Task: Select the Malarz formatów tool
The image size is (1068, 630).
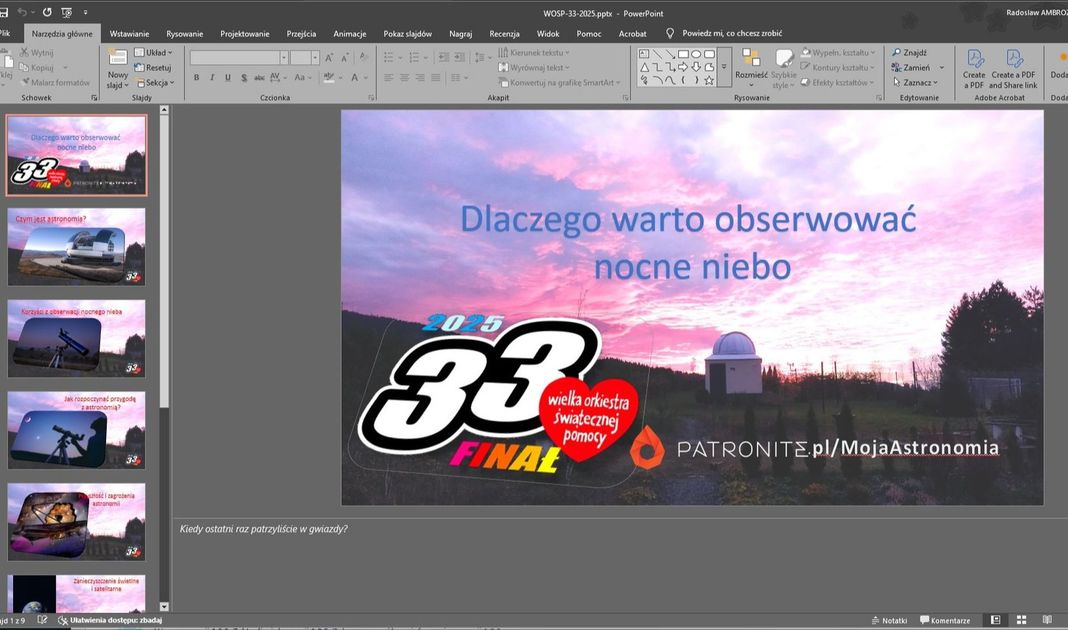Action: click(x=56, y=82)
